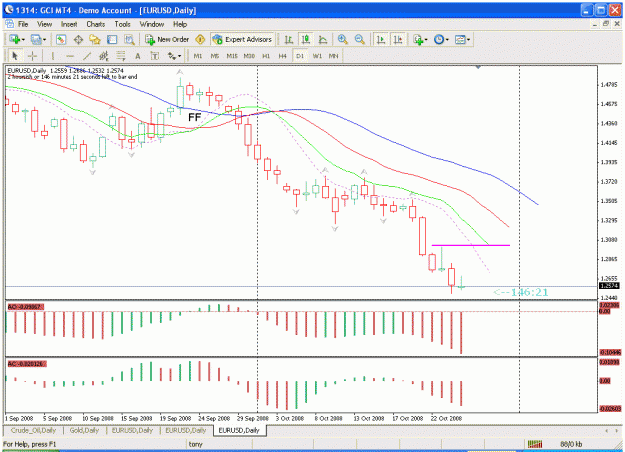
Task: Zoom out of the chart
Action: [360, 39]
